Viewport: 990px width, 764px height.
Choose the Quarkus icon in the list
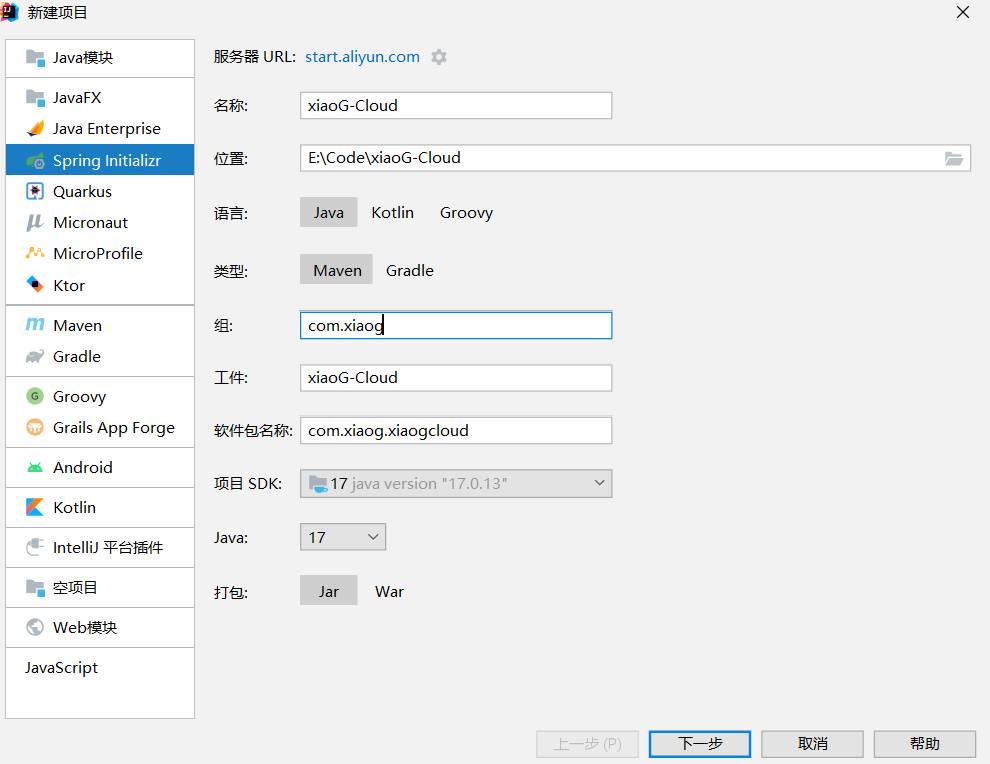(x=35, y=191)
